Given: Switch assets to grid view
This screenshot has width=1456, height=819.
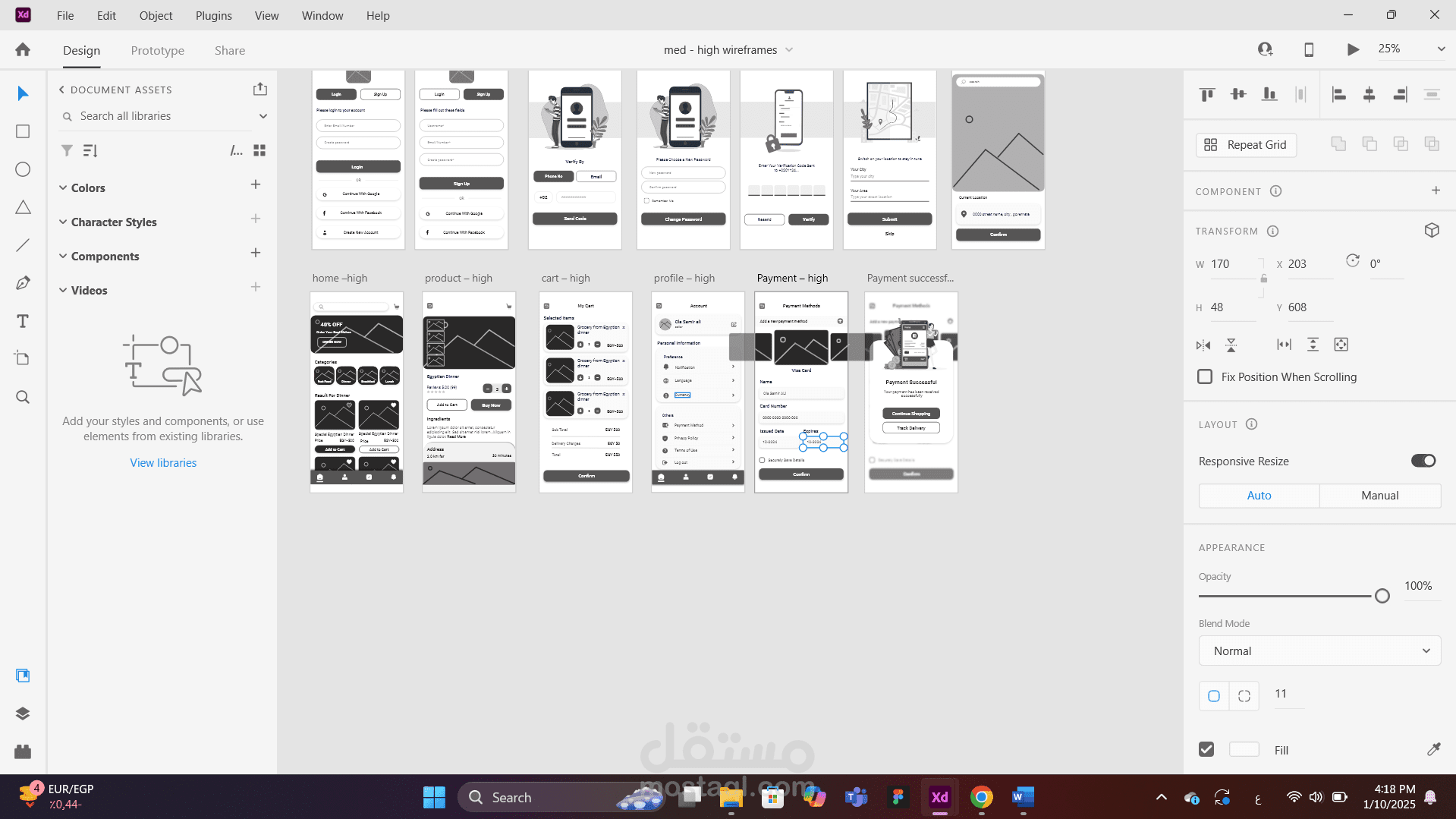Looking at the screenshot, I should 259,150.
